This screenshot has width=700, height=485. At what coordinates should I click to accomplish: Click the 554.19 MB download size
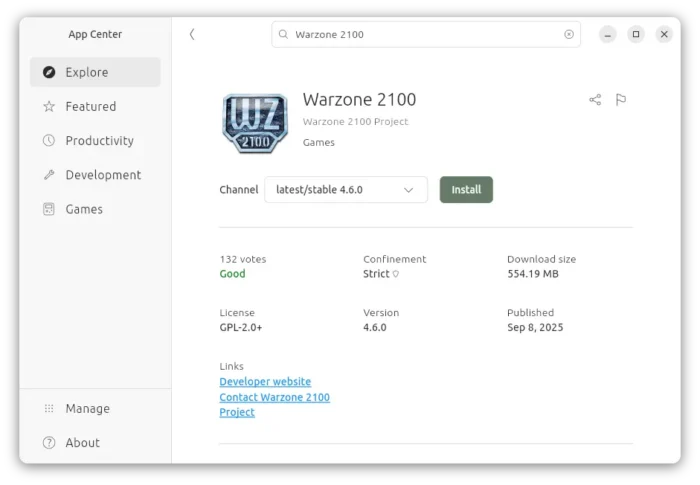[533, 274]
